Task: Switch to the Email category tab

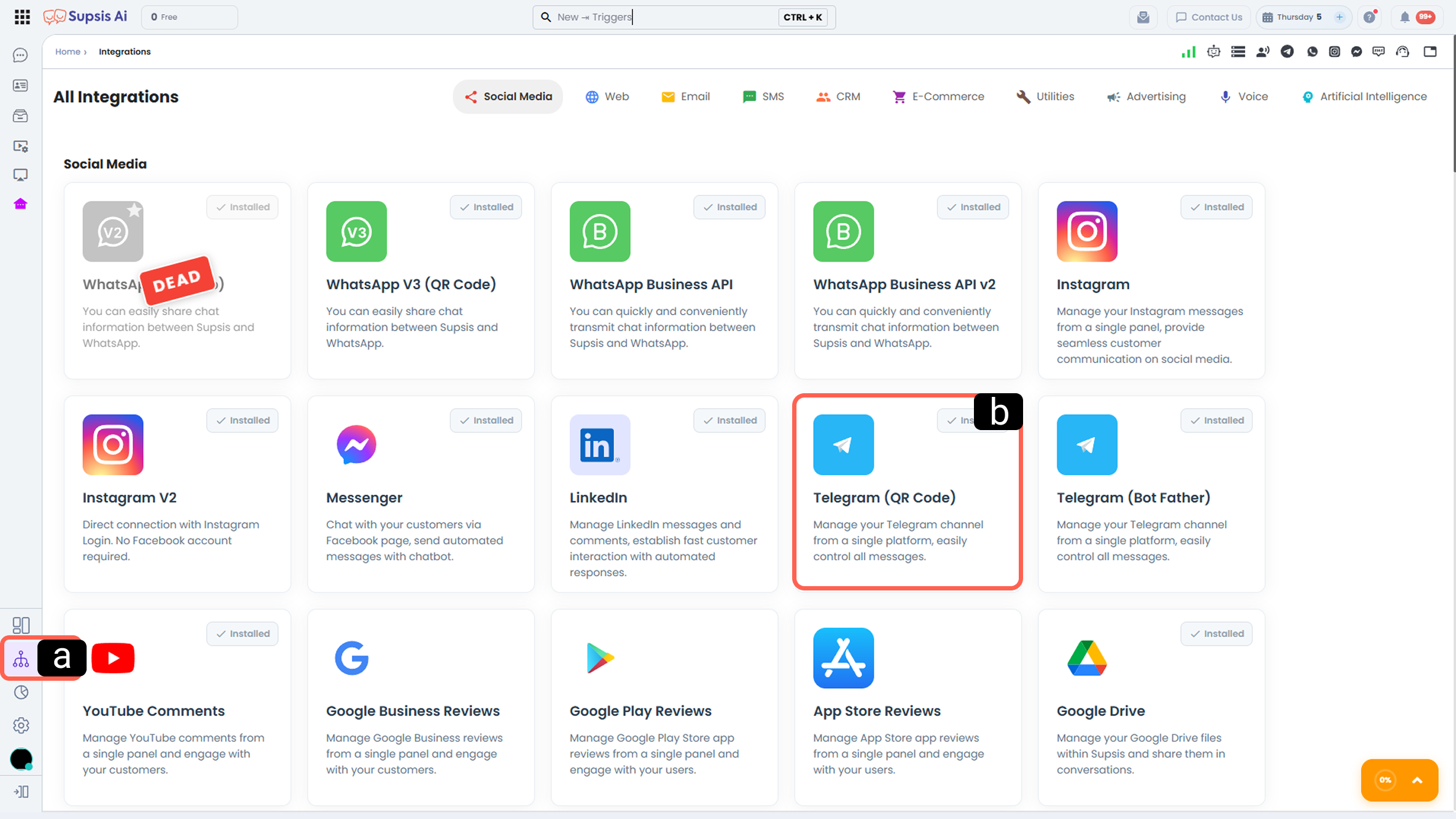Action: pyautogui.click(x=686, y=96)
